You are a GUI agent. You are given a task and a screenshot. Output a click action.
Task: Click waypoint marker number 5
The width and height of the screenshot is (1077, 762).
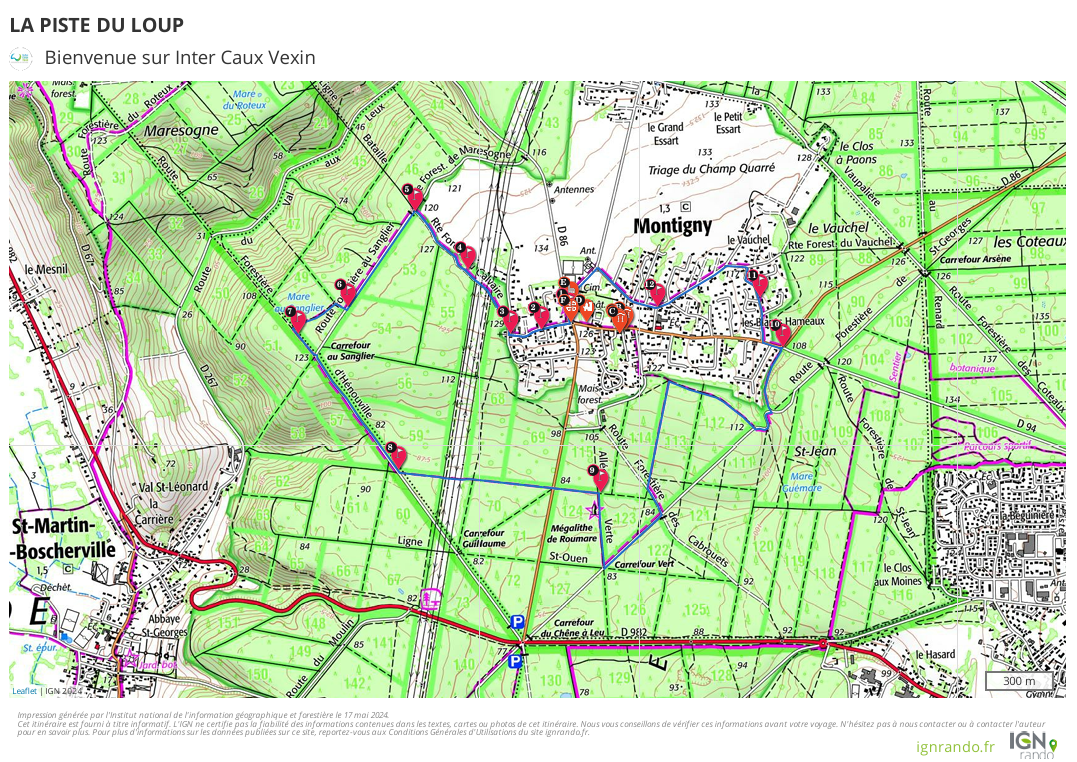[414, 197]
